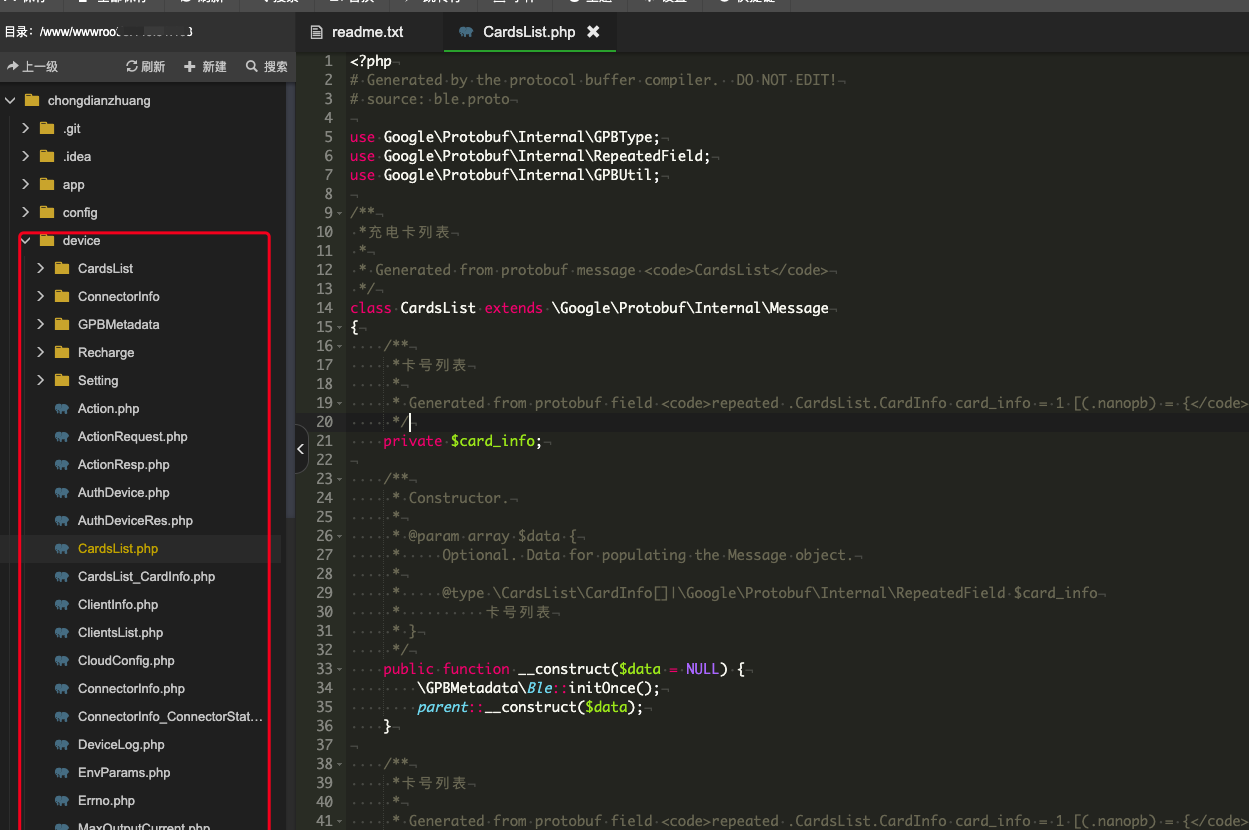Fold the comment block at line 9
The height and width of the screenshot is (830, 1249).
point(340,213)
